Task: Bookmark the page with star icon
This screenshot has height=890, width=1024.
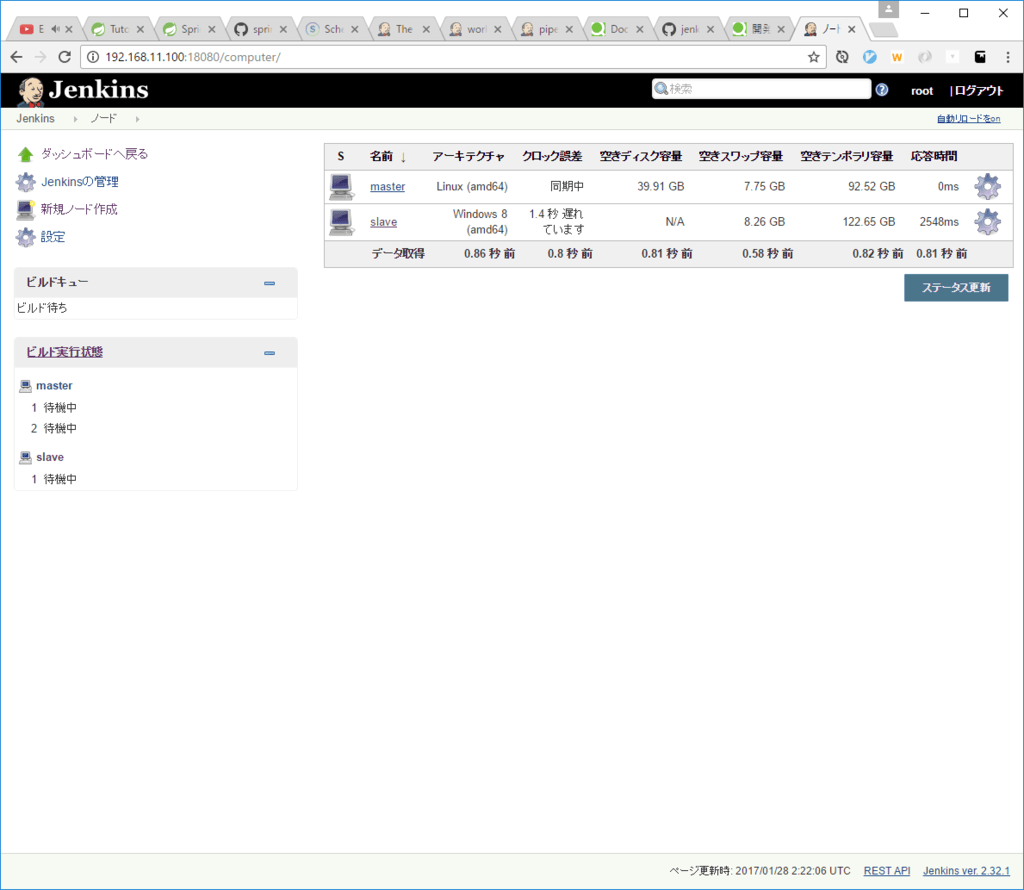Action: [814, 57]
